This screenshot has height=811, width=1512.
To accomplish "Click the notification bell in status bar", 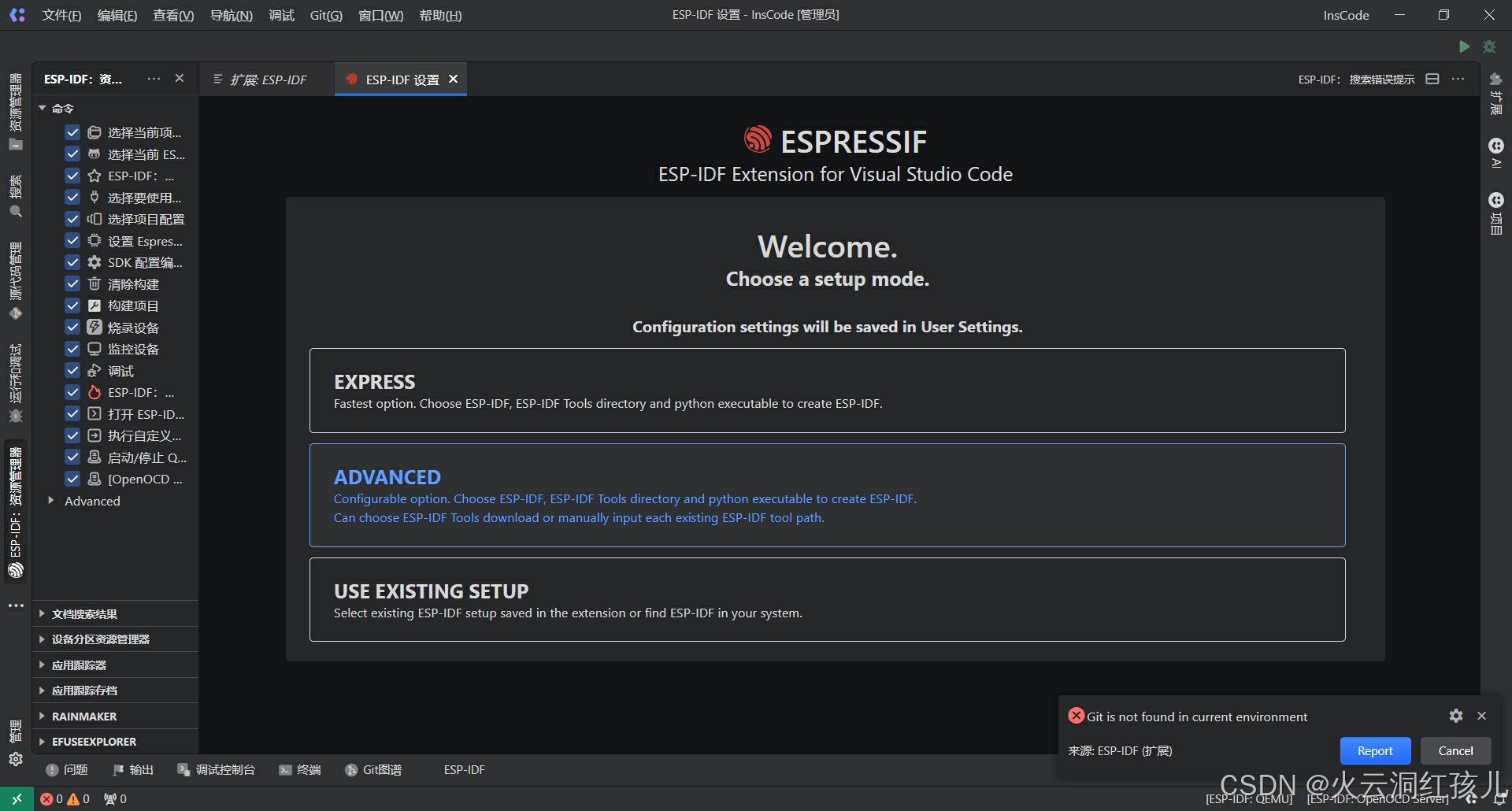I will tap(1499, 798).
